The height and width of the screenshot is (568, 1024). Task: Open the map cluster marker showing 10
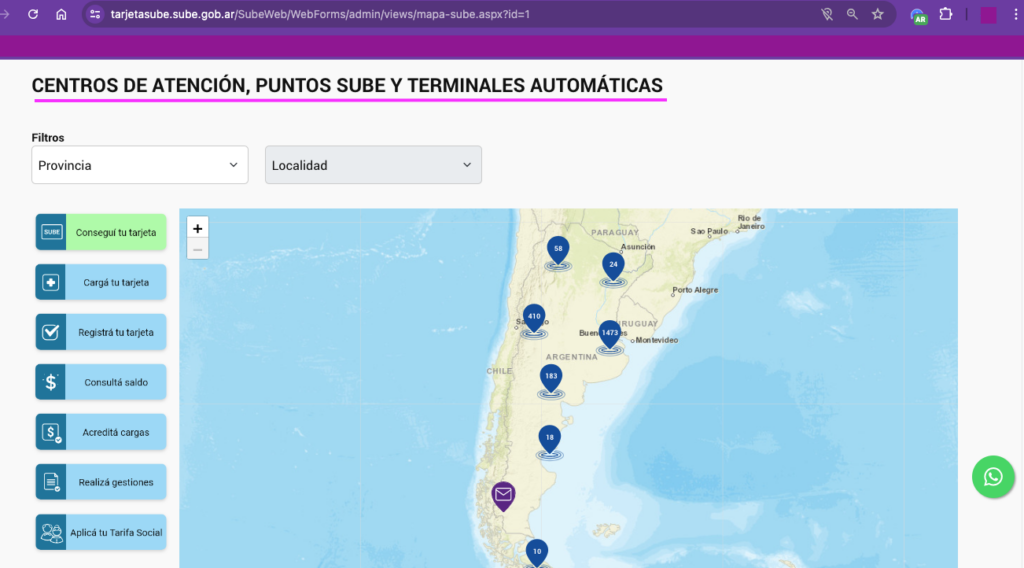point(536,553)
